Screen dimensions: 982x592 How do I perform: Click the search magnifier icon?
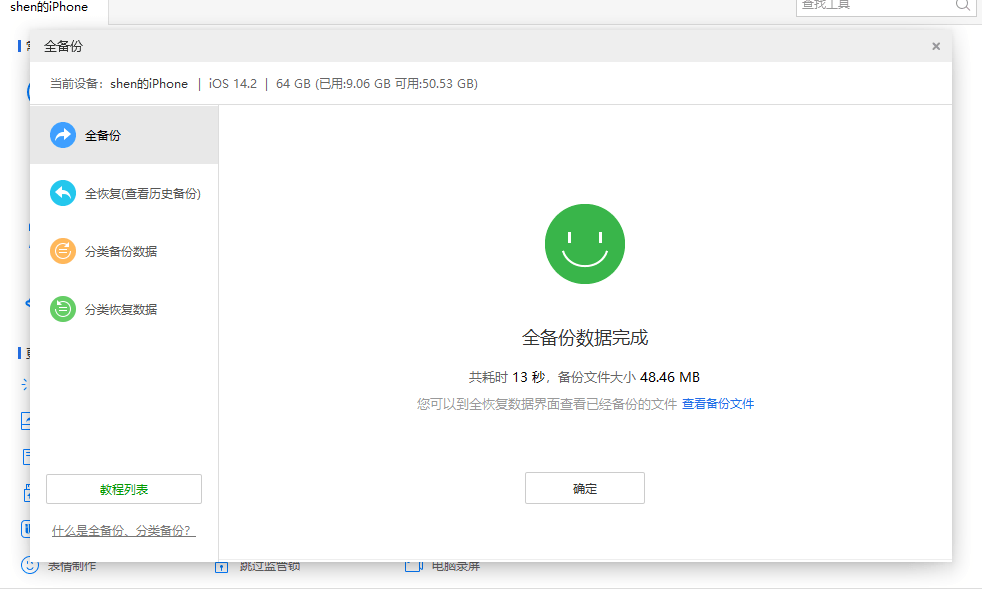[962, 5]
